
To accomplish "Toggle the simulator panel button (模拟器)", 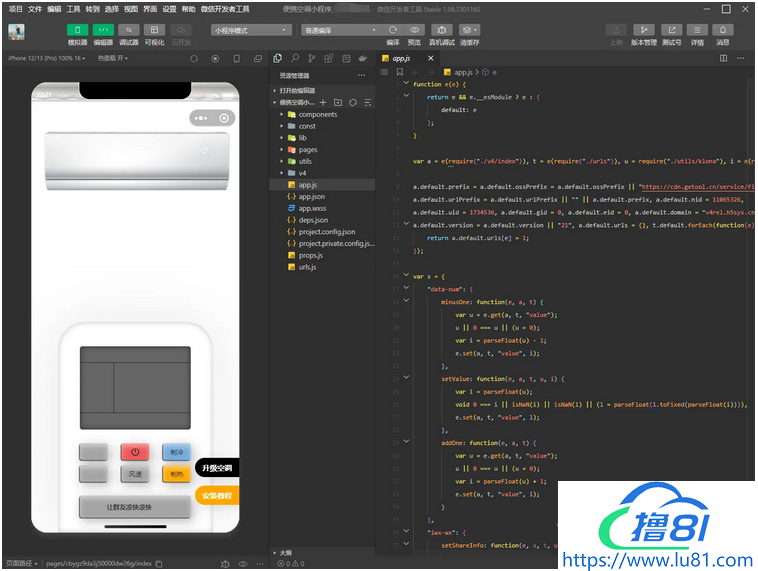I will [x=77, y=30].
